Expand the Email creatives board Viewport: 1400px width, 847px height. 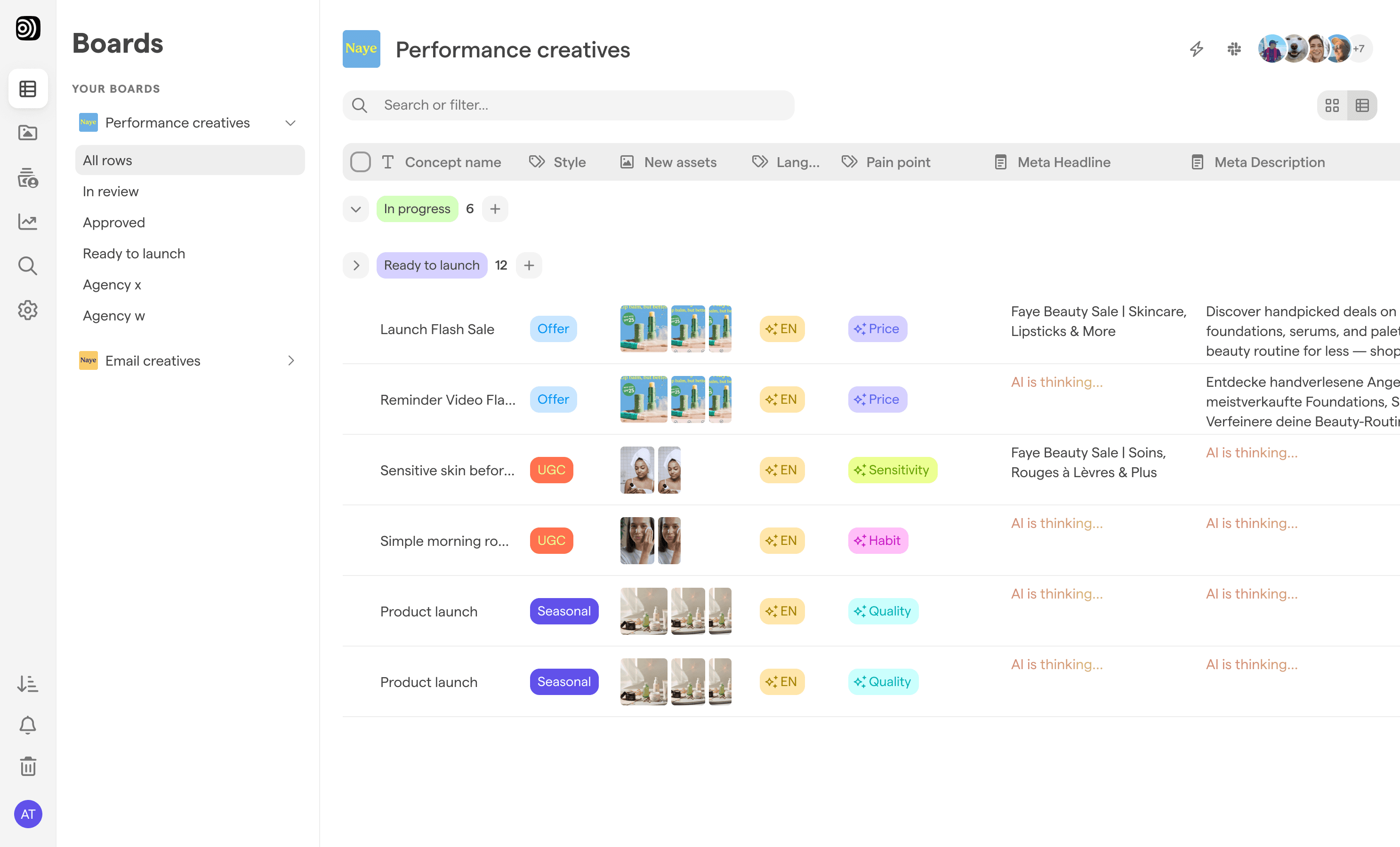[x=291, y=361]
